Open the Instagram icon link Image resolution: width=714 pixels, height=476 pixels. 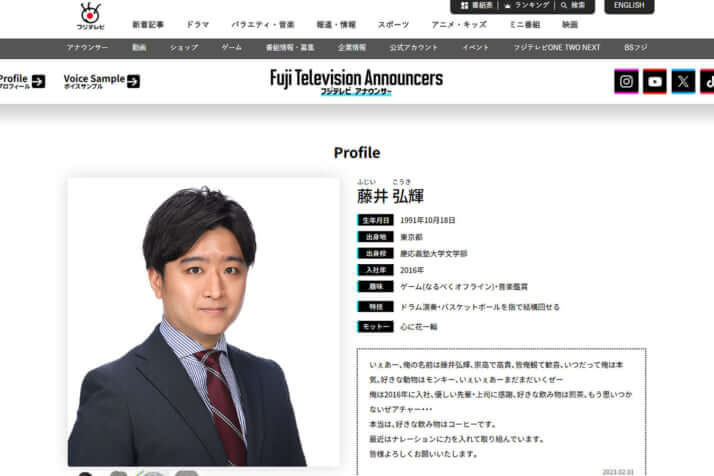pyautogui.click(x=627, y=81)
